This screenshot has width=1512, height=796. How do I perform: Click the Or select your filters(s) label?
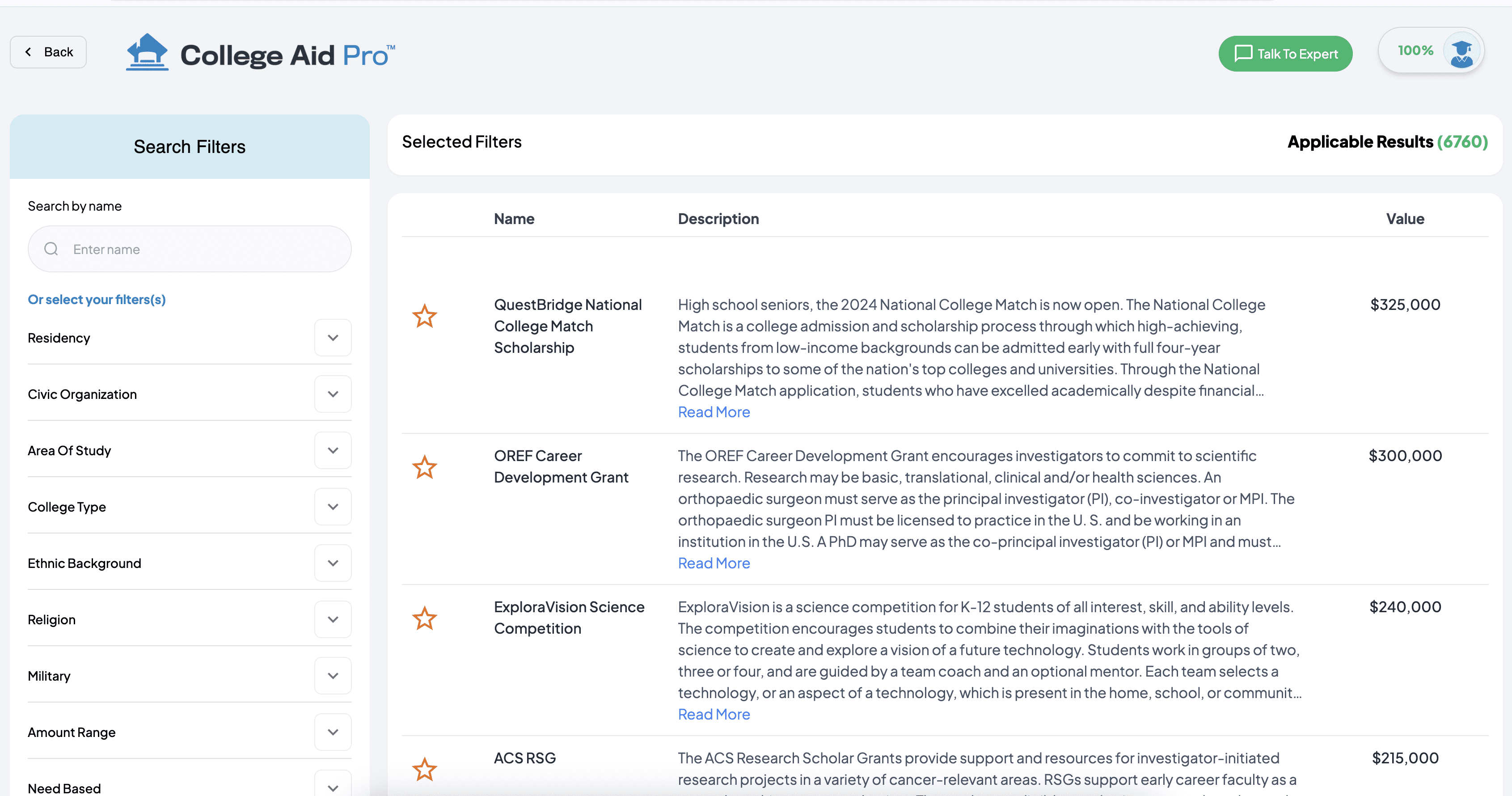pos(97,299)
